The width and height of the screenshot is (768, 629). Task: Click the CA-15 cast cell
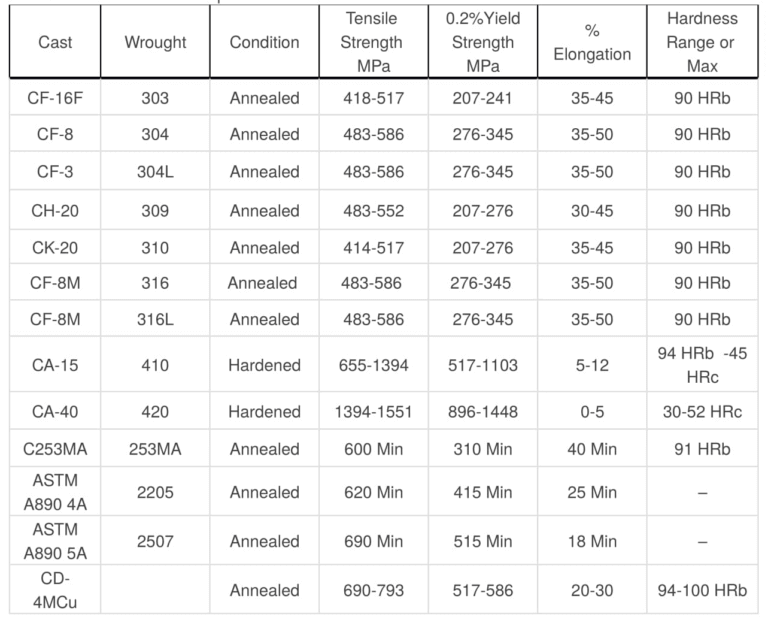(55, 365)
